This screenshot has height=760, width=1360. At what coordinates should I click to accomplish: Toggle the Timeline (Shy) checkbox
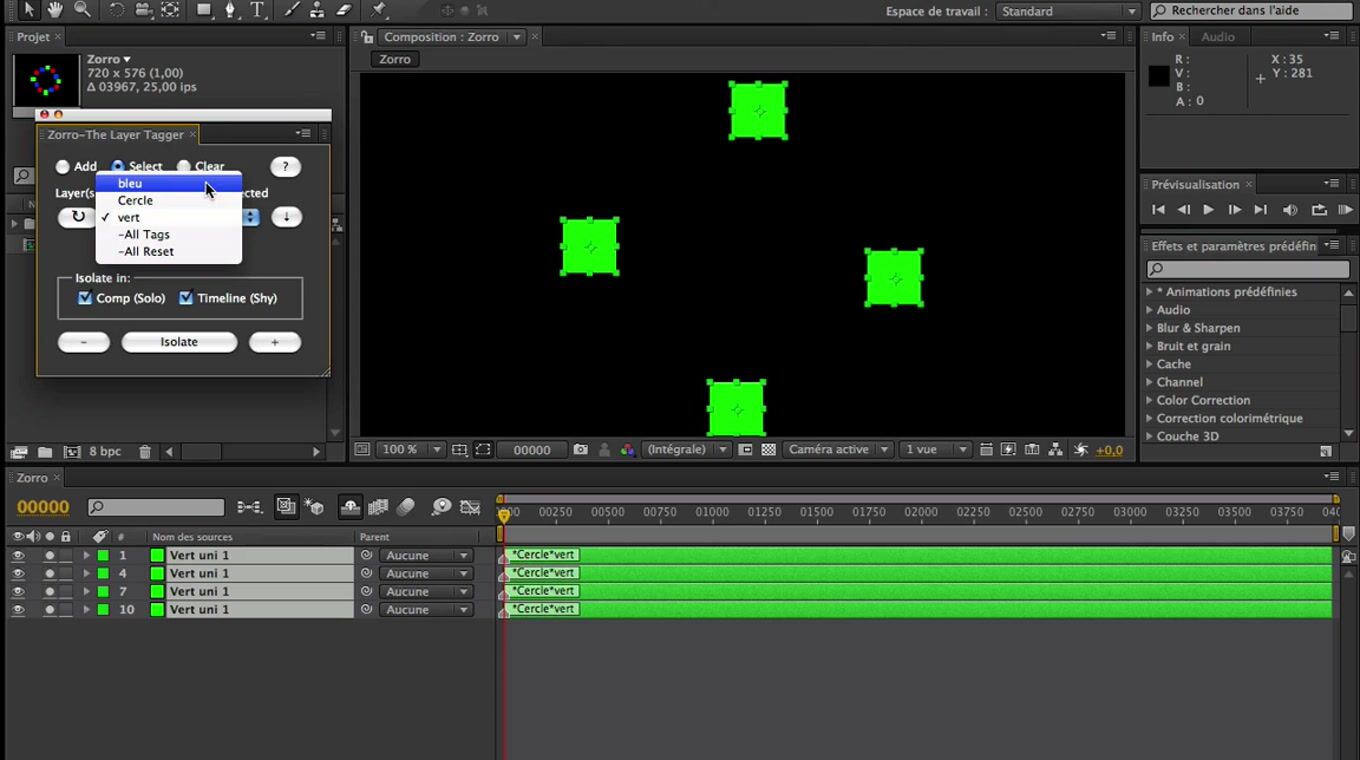186,298
